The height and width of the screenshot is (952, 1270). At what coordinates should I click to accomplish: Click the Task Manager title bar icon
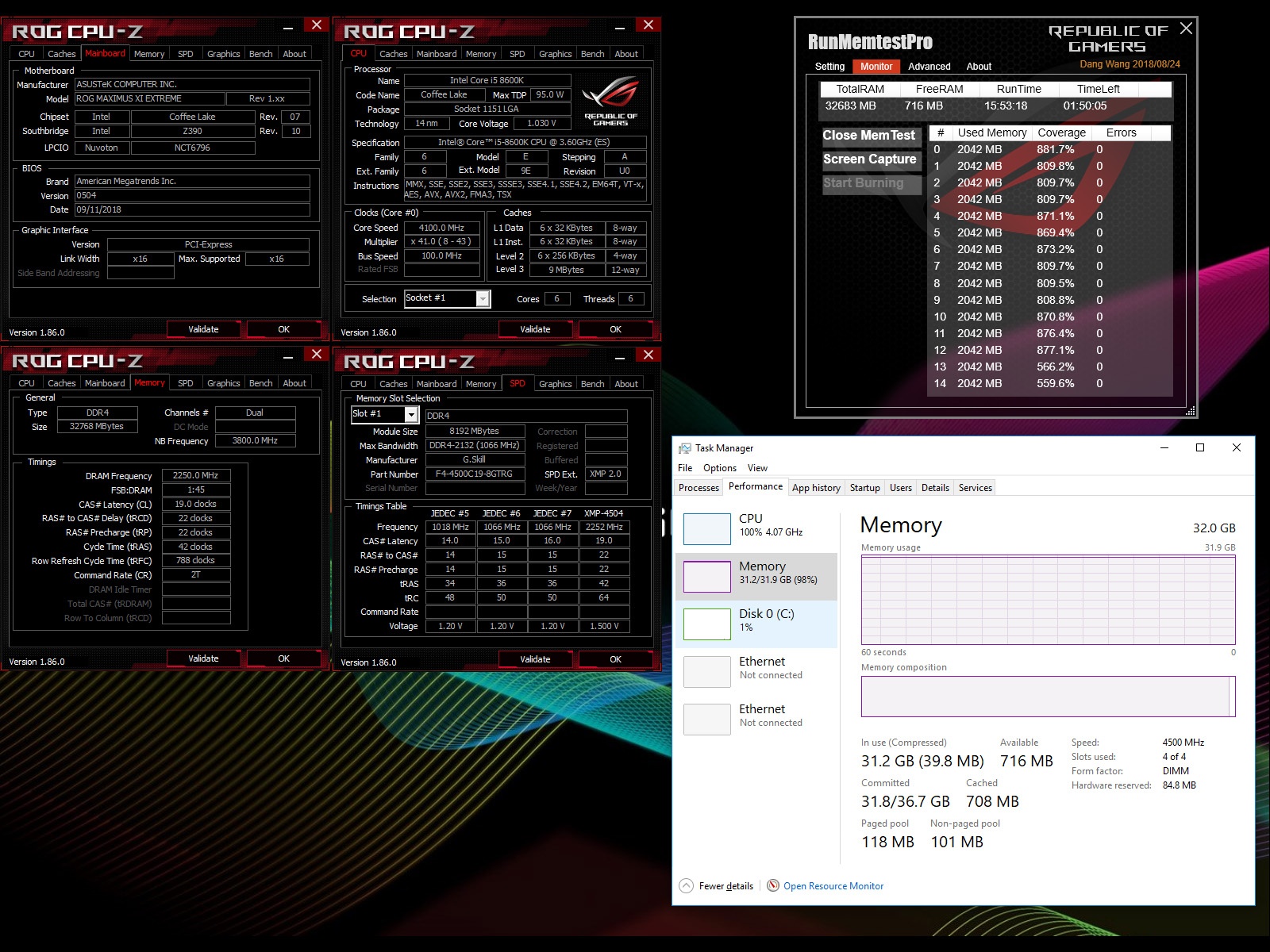pos(684,448)
